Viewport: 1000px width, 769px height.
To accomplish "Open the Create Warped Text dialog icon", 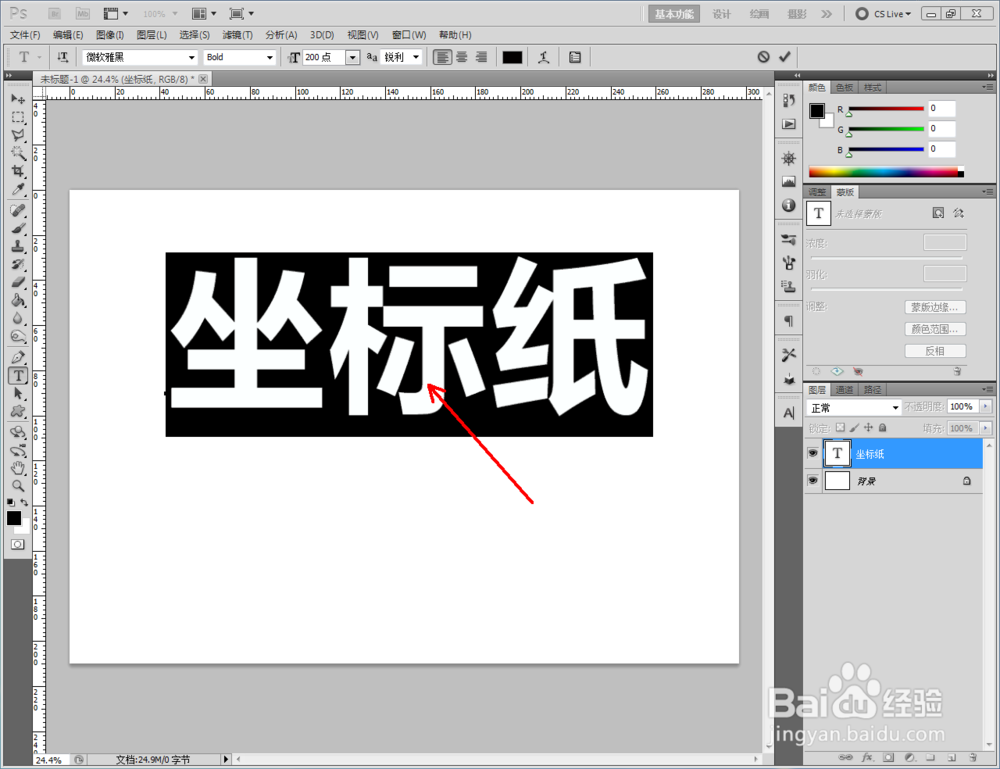I will 543,57.
